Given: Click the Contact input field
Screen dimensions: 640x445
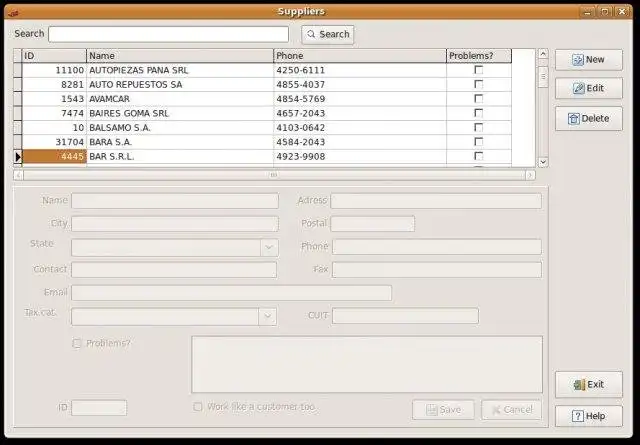Looking at the screenshot, I should coord(174,270).
